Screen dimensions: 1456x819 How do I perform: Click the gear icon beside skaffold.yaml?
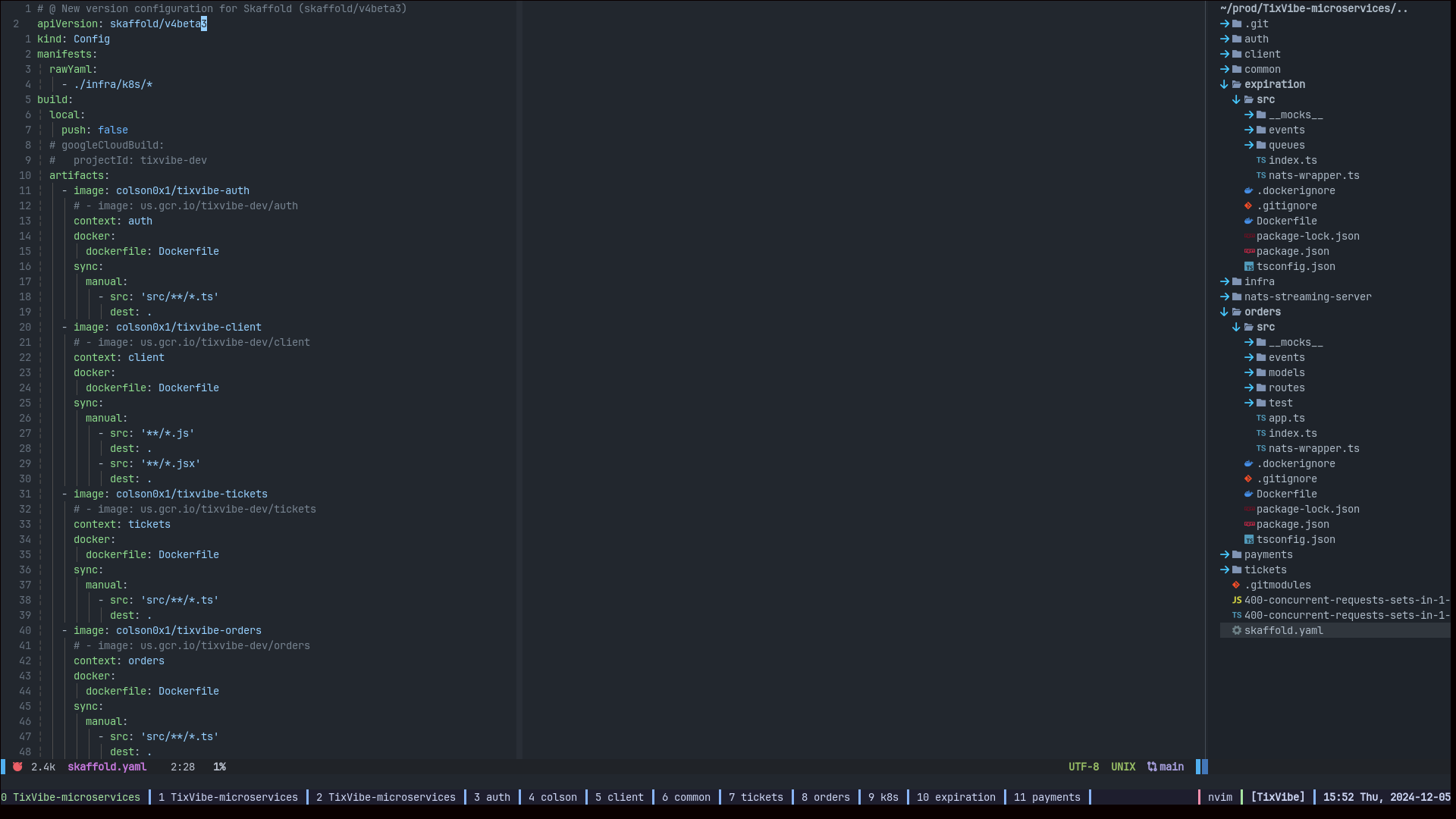coord(1237,630)
